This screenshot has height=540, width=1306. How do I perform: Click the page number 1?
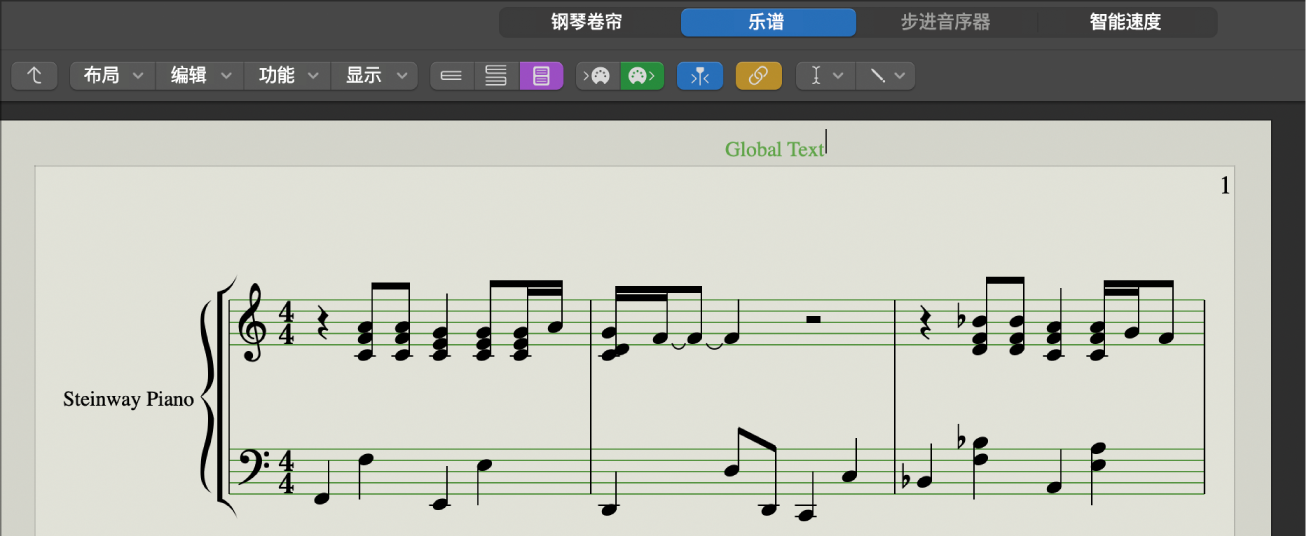[1225, 185]
